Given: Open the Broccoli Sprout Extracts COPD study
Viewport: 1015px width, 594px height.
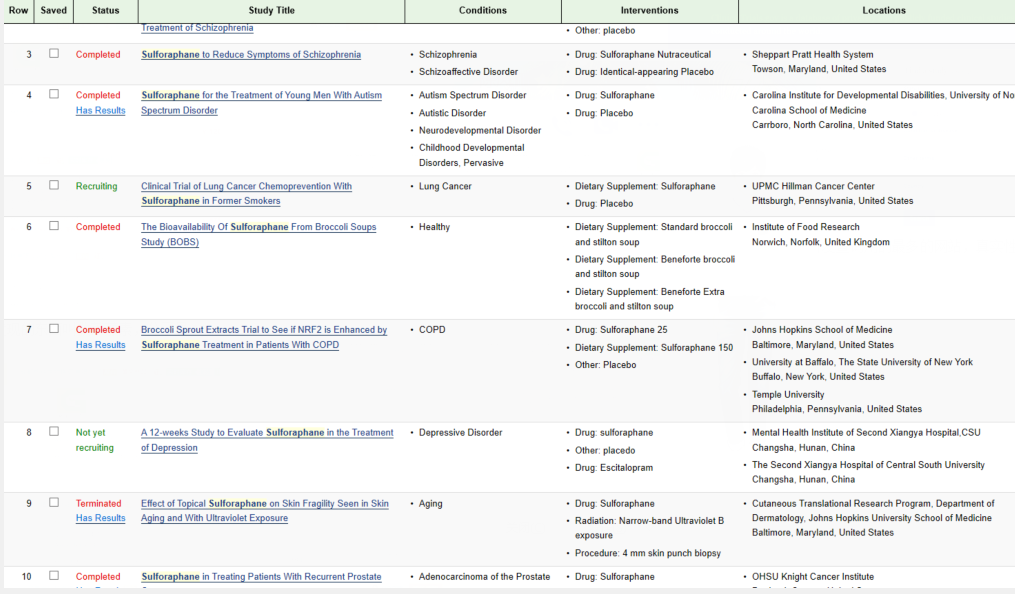Looking at the screenshot, I should tap(264, 330).
